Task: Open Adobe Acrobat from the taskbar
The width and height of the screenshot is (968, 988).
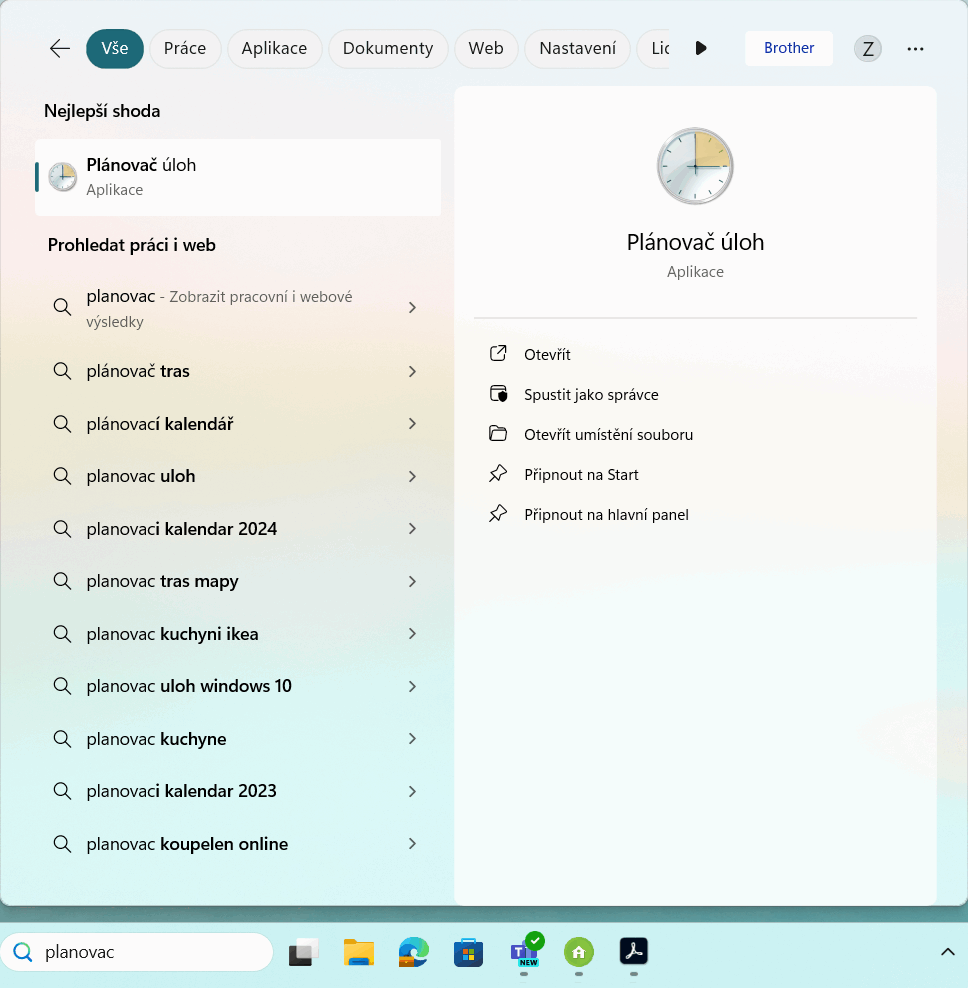Action: [634, 952]
